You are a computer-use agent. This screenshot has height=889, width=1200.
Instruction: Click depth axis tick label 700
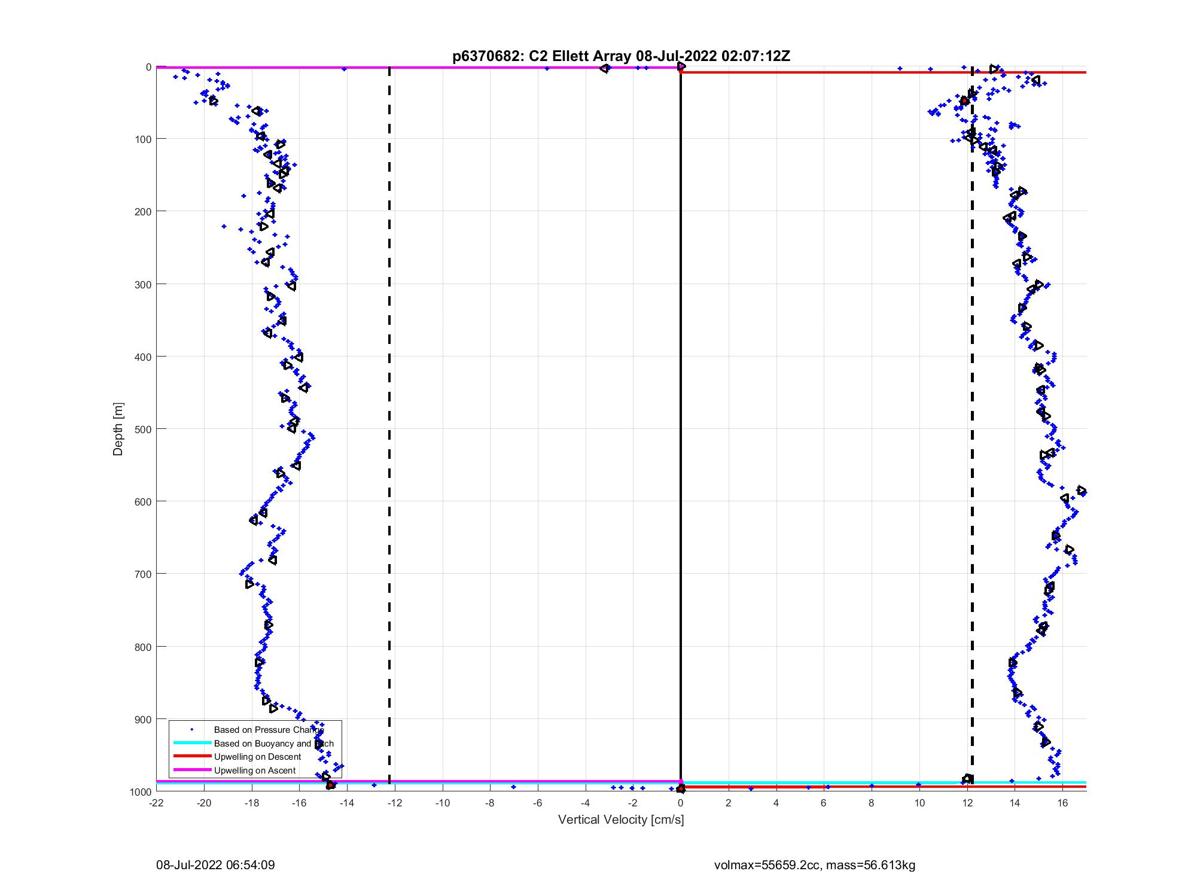coord(142,574)
